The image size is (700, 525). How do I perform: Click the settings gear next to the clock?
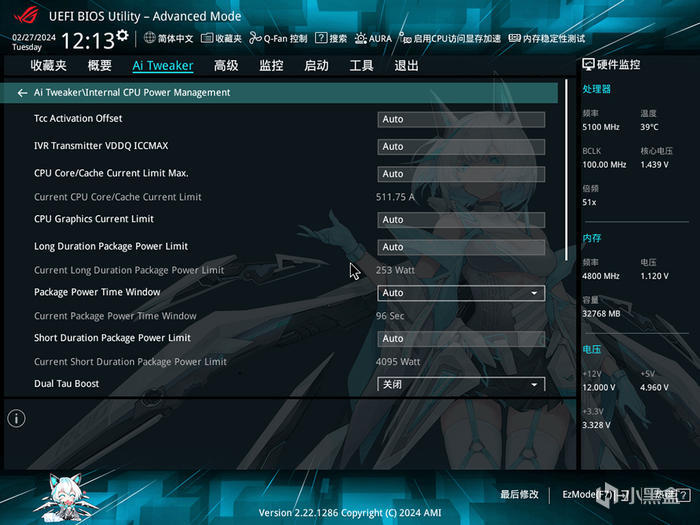(x=122, y=35)
